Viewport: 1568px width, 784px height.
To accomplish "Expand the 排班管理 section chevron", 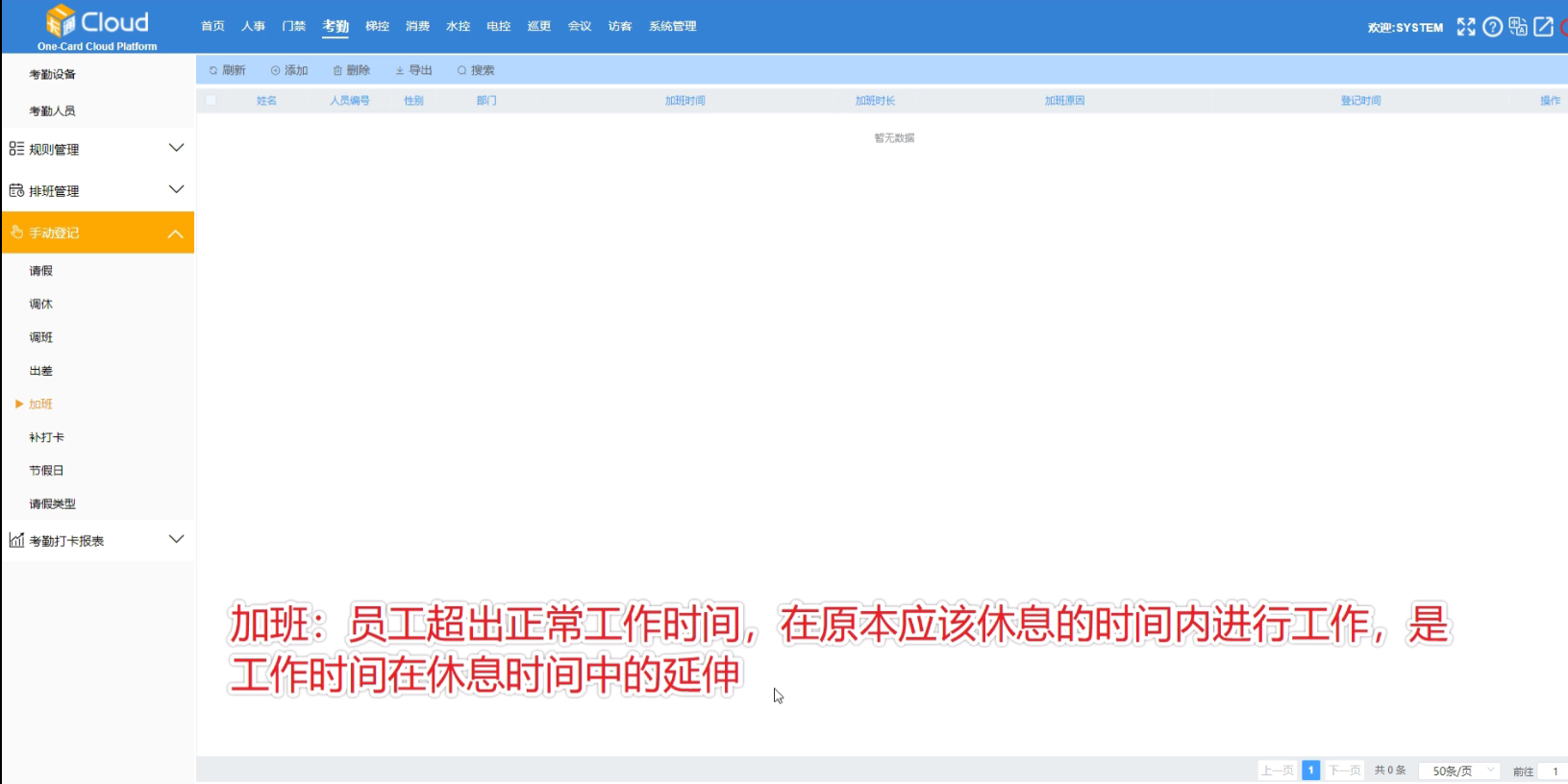I will (x=176, y=189).
